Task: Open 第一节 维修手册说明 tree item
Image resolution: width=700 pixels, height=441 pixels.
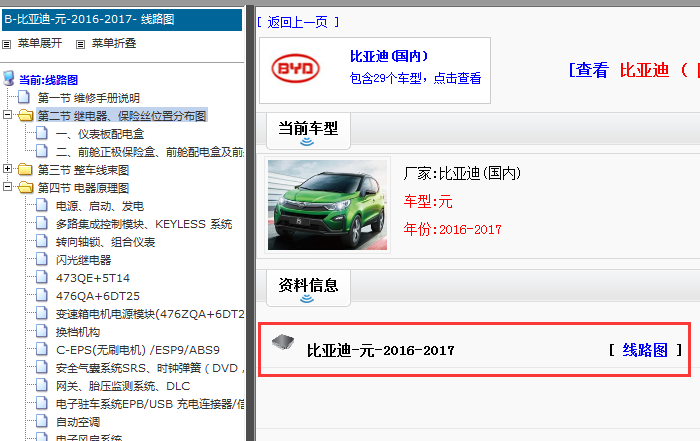Action: pos(88,98)
